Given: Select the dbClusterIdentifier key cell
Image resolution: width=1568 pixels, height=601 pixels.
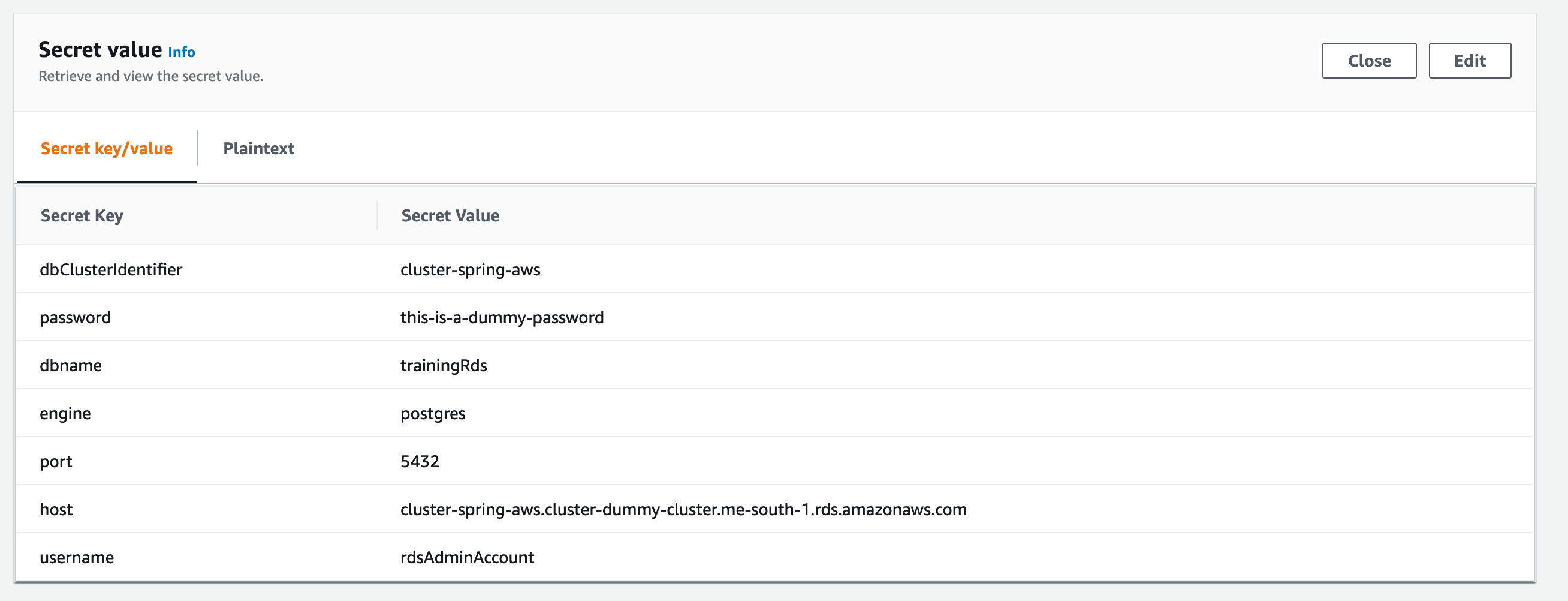Looking at the screenshot, I should pyautogui.click(x=111, y=270).
